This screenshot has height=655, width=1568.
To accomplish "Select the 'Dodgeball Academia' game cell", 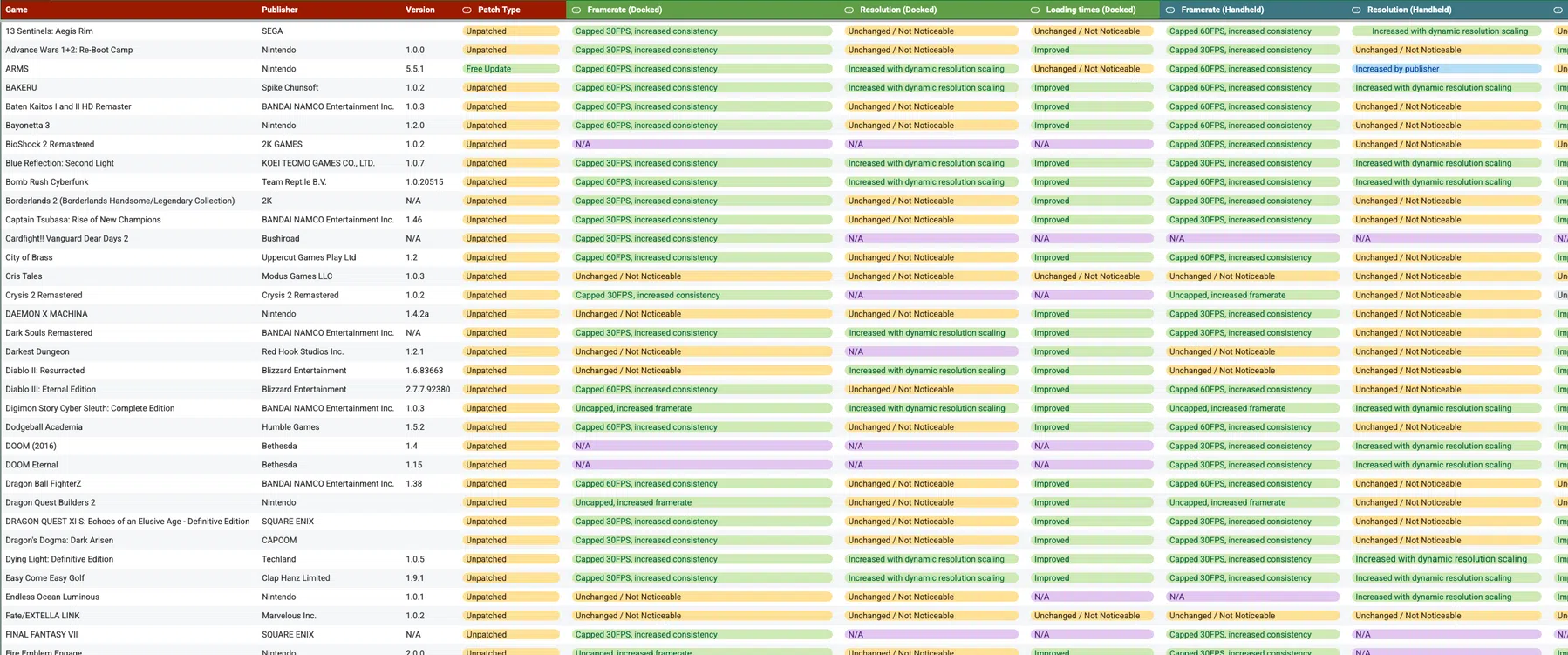I will tap(44, 427).
